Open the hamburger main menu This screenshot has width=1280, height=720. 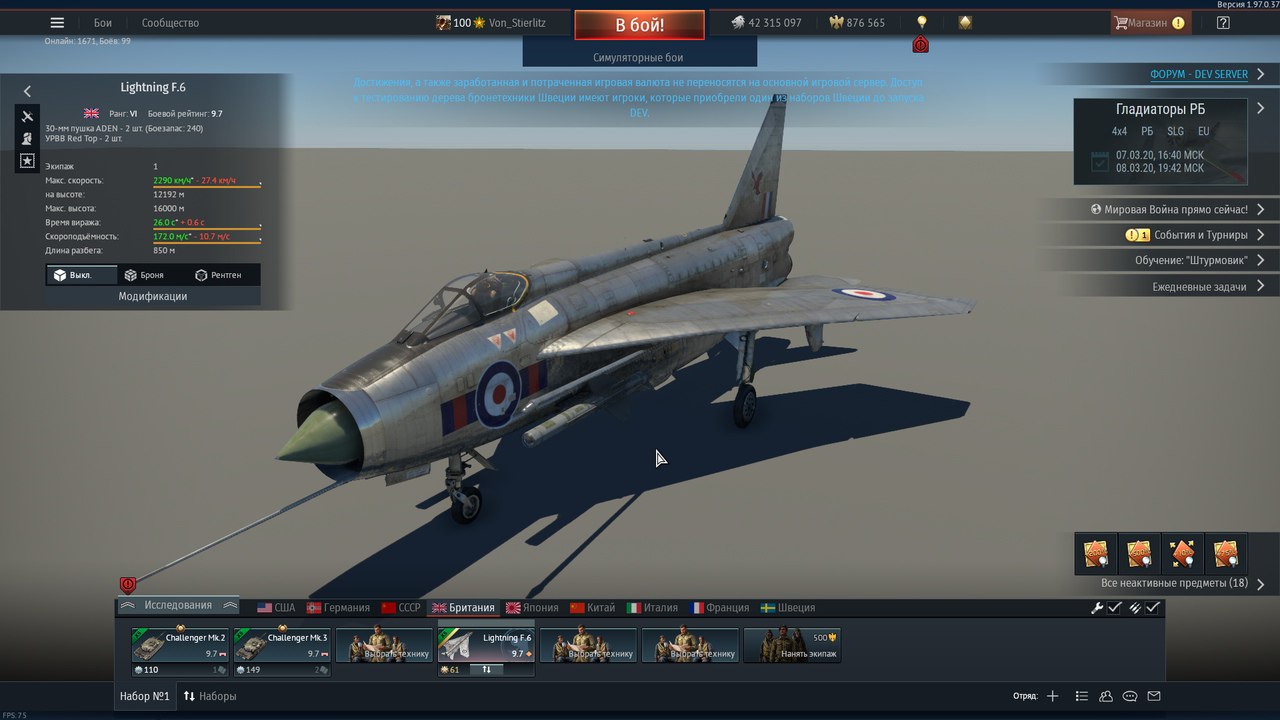point(57,22)
